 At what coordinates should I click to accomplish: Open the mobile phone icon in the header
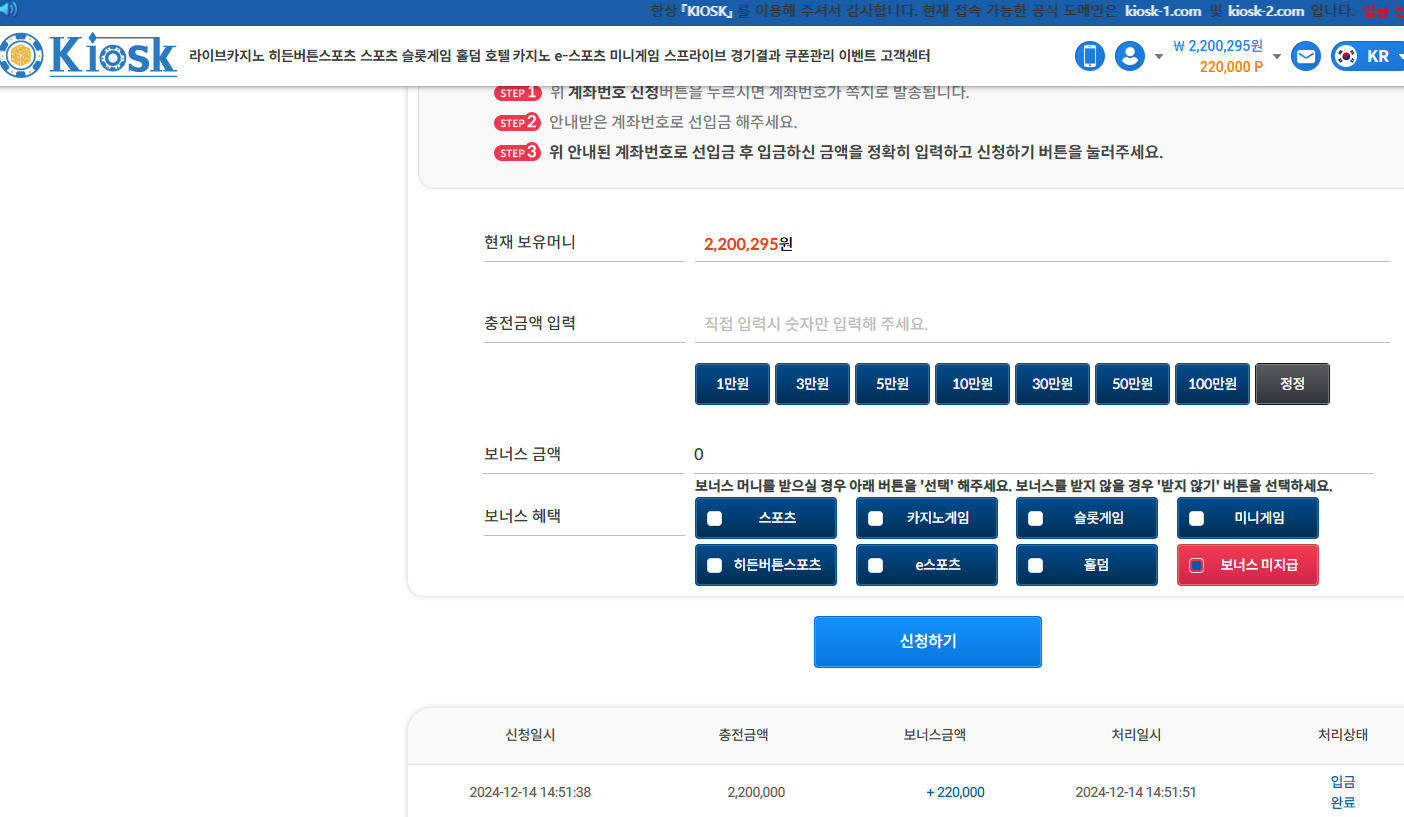point(1090,56)
